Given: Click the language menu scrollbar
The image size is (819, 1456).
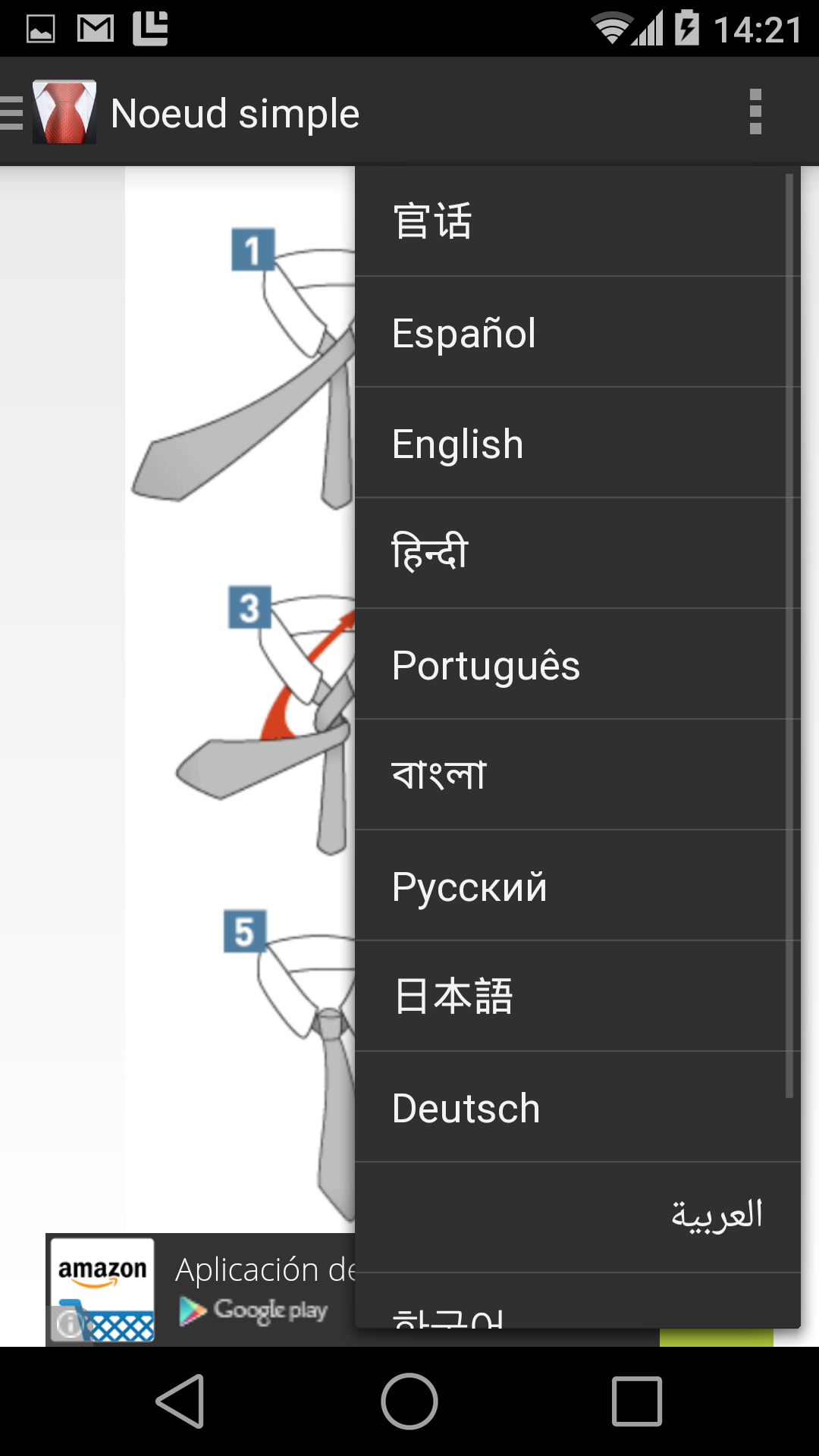Looking at the screenshot, I should point(789,635).
